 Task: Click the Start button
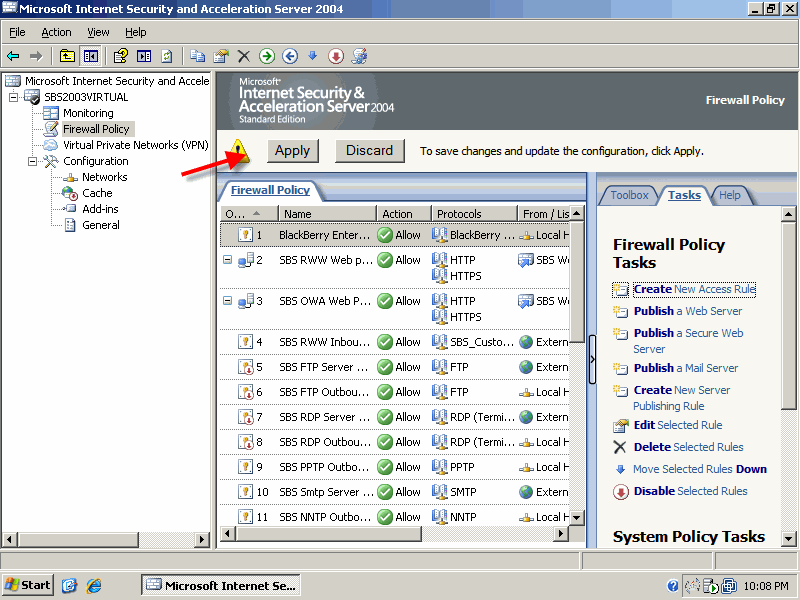click(28, 585)
